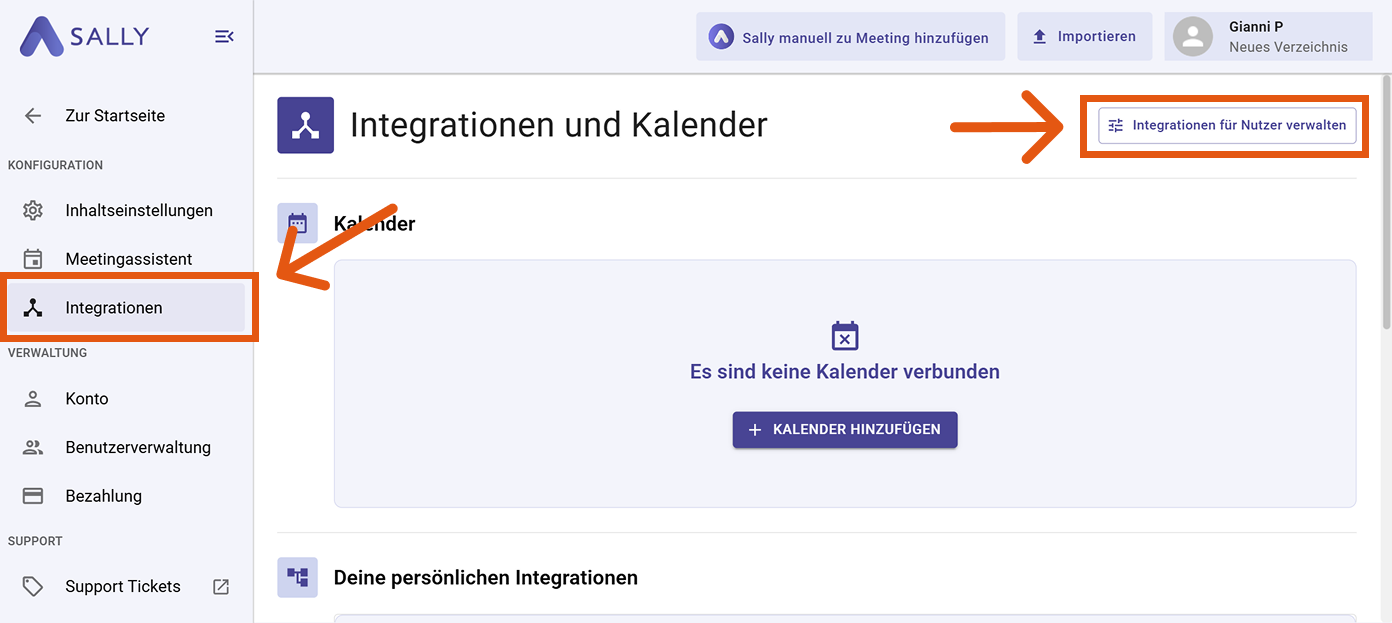Open the Meetingassistent menu item

tap(128, 259)
